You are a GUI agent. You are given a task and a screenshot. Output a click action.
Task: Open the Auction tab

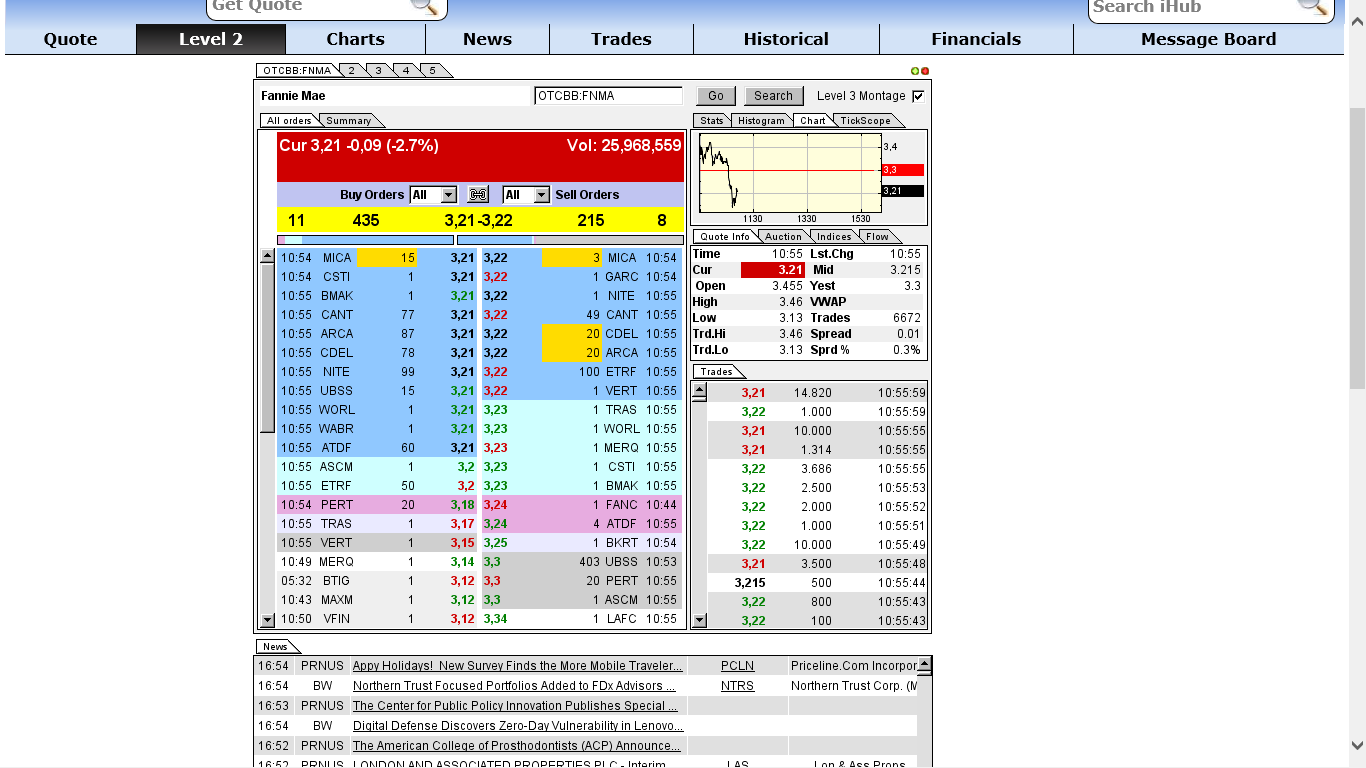pos(783,236)
